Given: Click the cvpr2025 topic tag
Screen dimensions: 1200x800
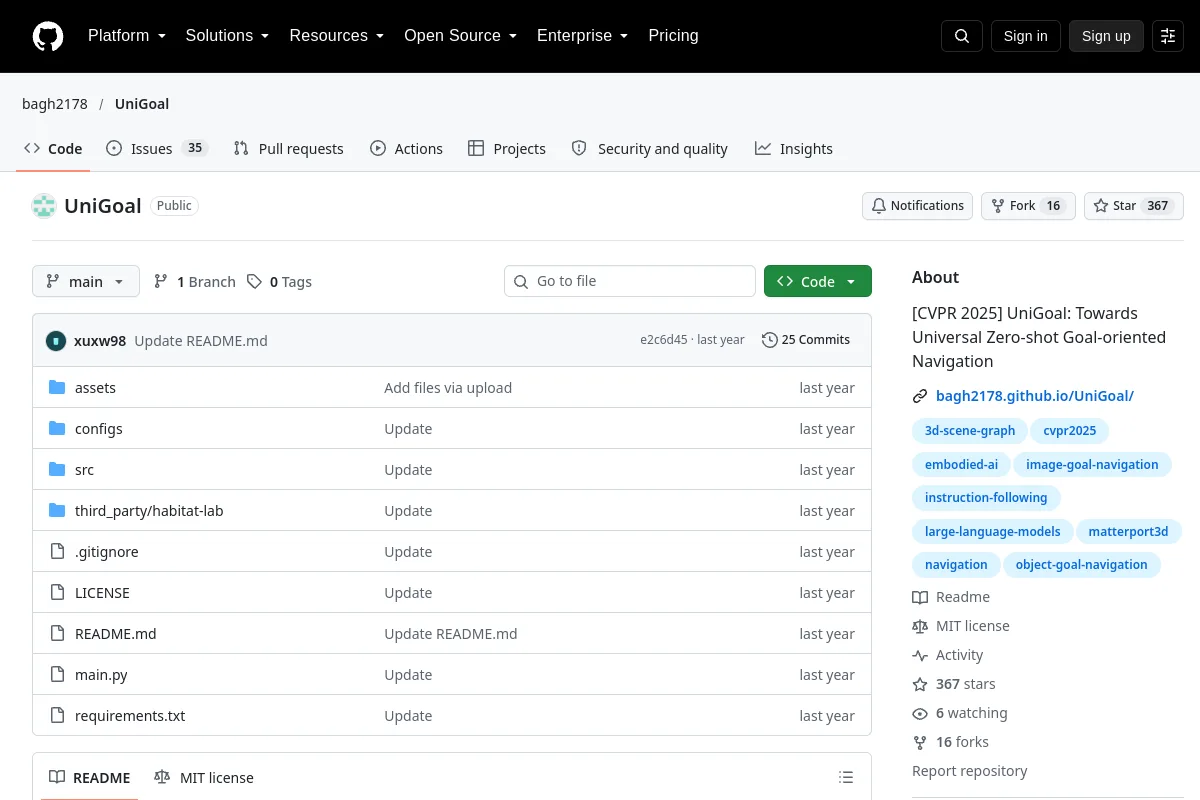Looking at the screenshot, I should click(x=1070, y=431).
